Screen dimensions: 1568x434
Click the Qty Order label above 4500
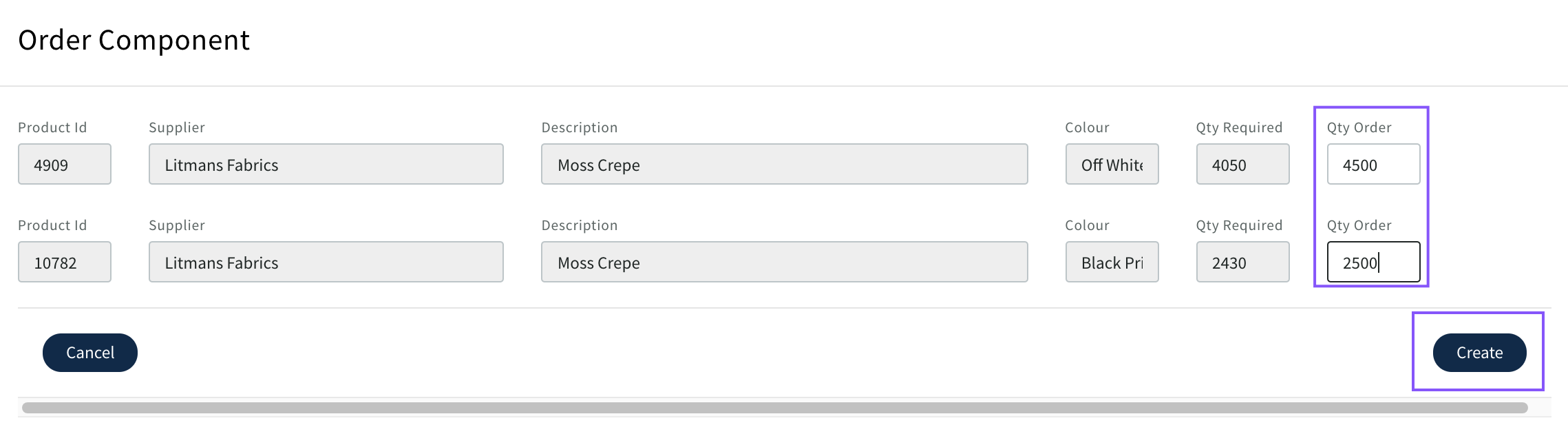[1359, 127]
